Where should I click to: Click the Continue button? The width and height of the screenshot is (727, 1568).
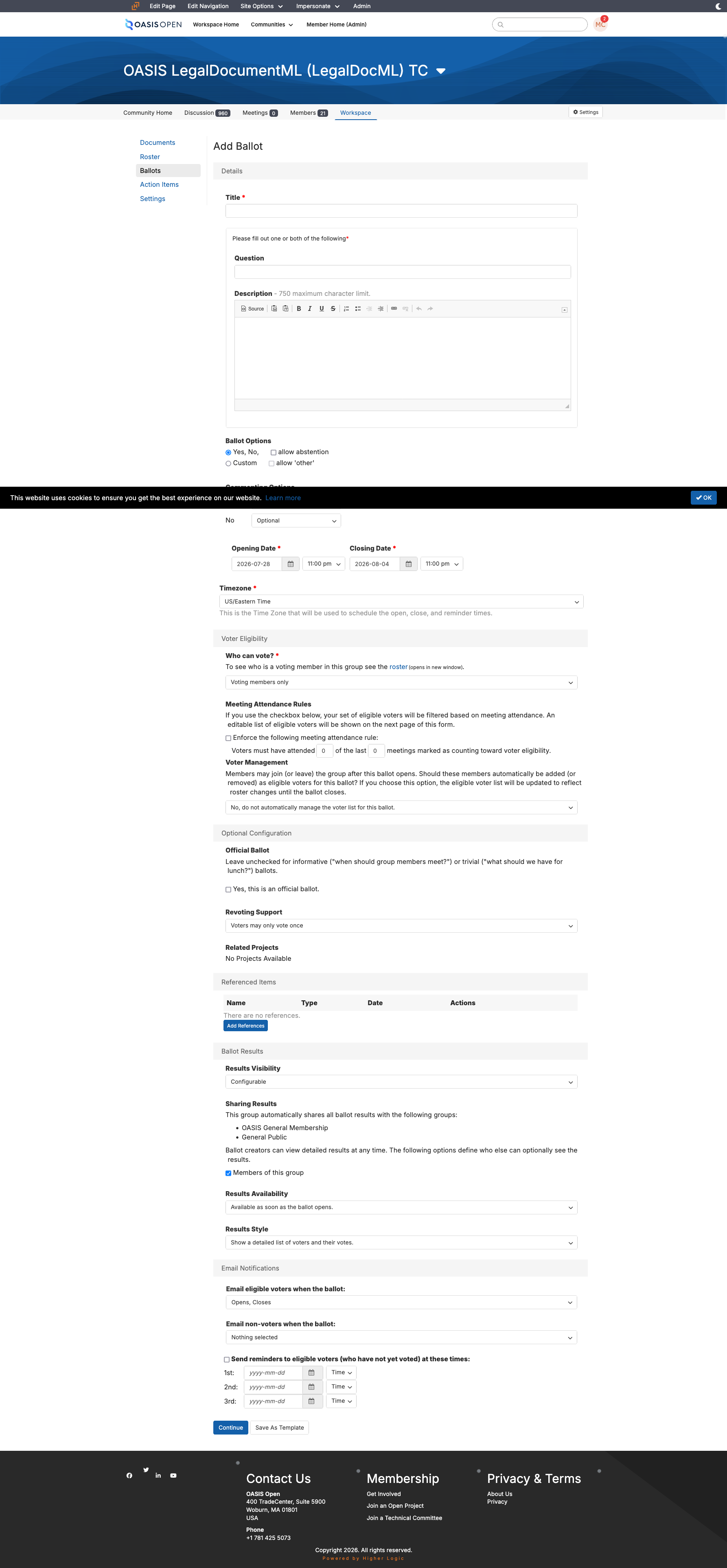coord(231,1428)
